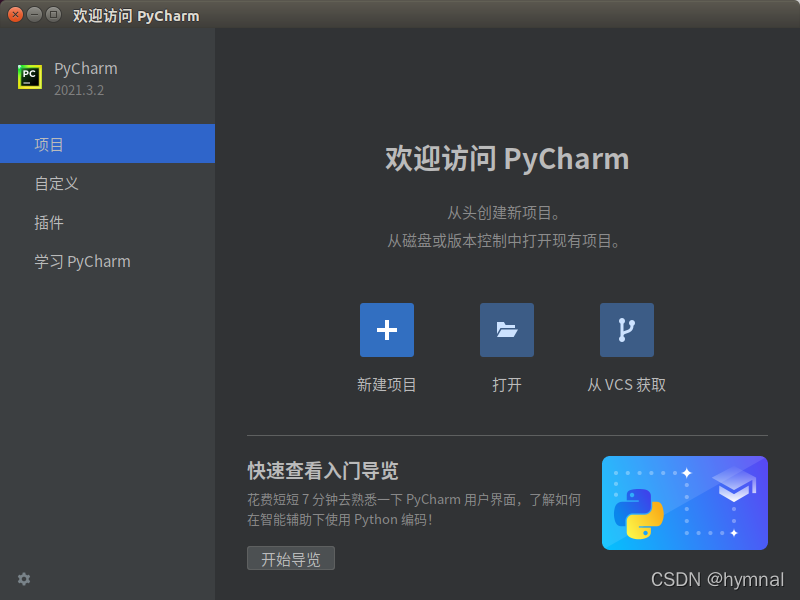This screenshot has height=600, width=800.
Task: Click the PyCharm name in sidebar header
Action: (86, 69)
